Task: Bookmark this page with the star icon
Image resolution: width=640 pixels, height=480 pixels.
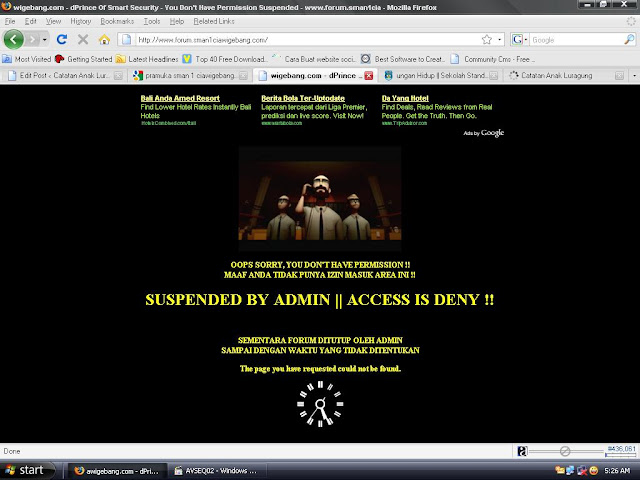Action: (x=487, y=40)
